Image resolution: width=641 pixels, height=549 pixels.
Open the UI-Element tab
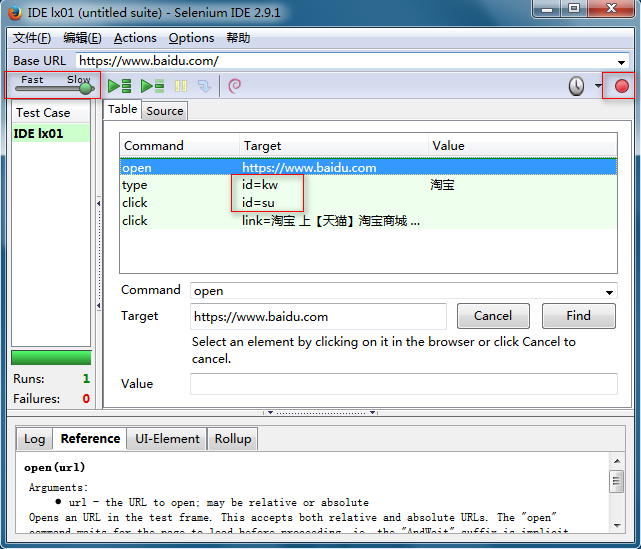tap(167, 439)
